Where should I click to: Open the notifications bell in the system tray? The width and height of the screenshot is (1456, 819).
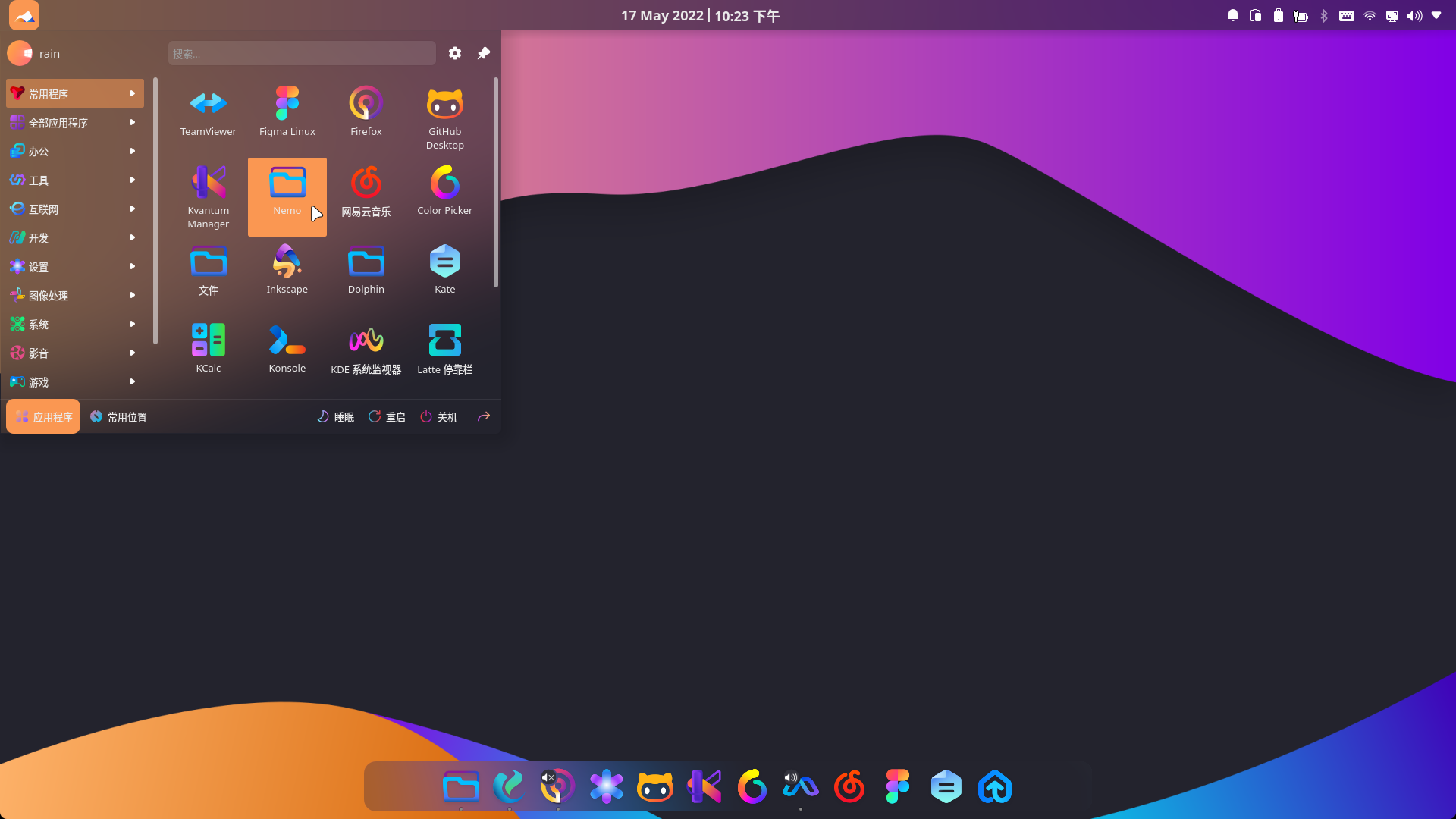[x=1233, y=15]
